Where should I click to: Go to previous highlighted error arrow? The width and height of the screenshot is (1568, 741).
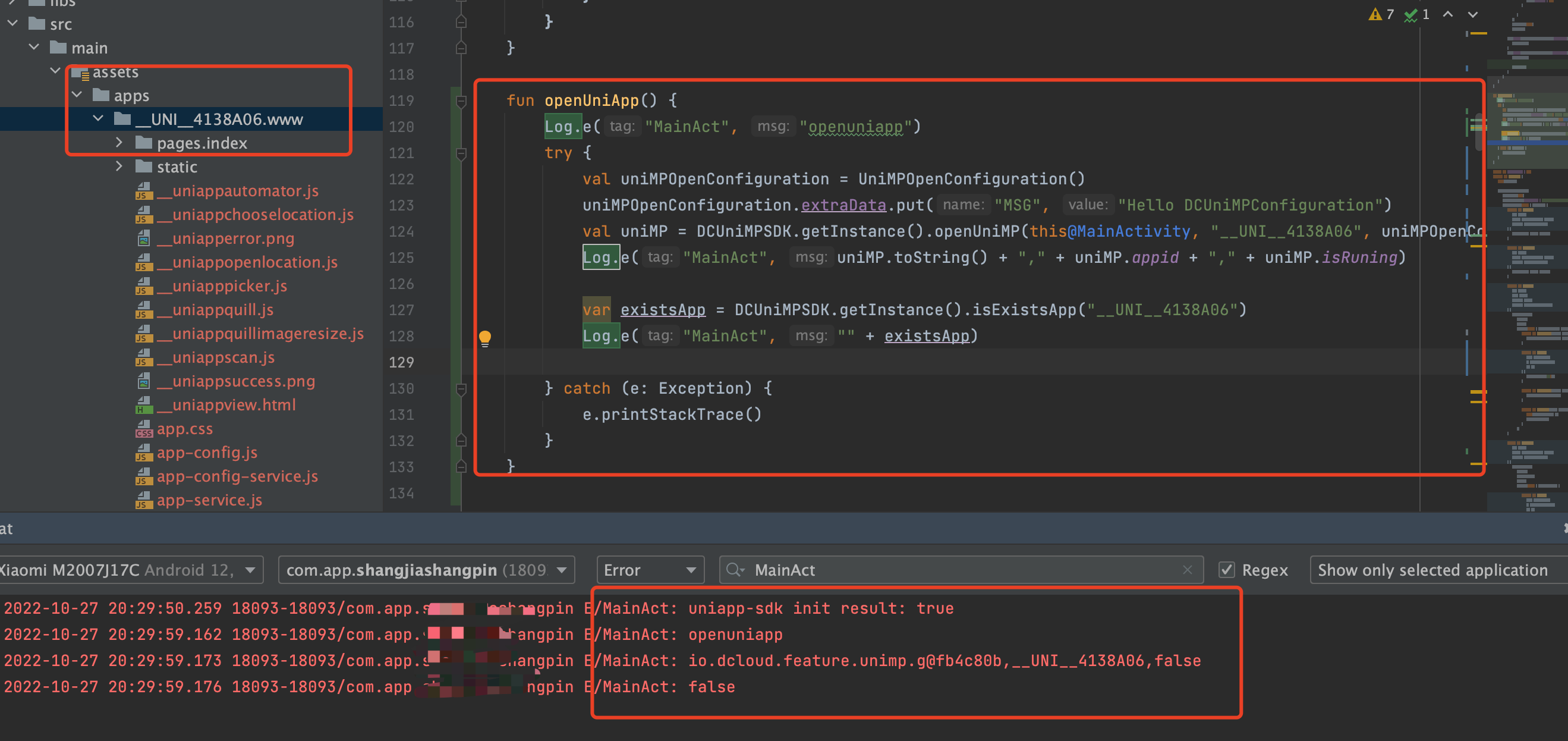1448,15
